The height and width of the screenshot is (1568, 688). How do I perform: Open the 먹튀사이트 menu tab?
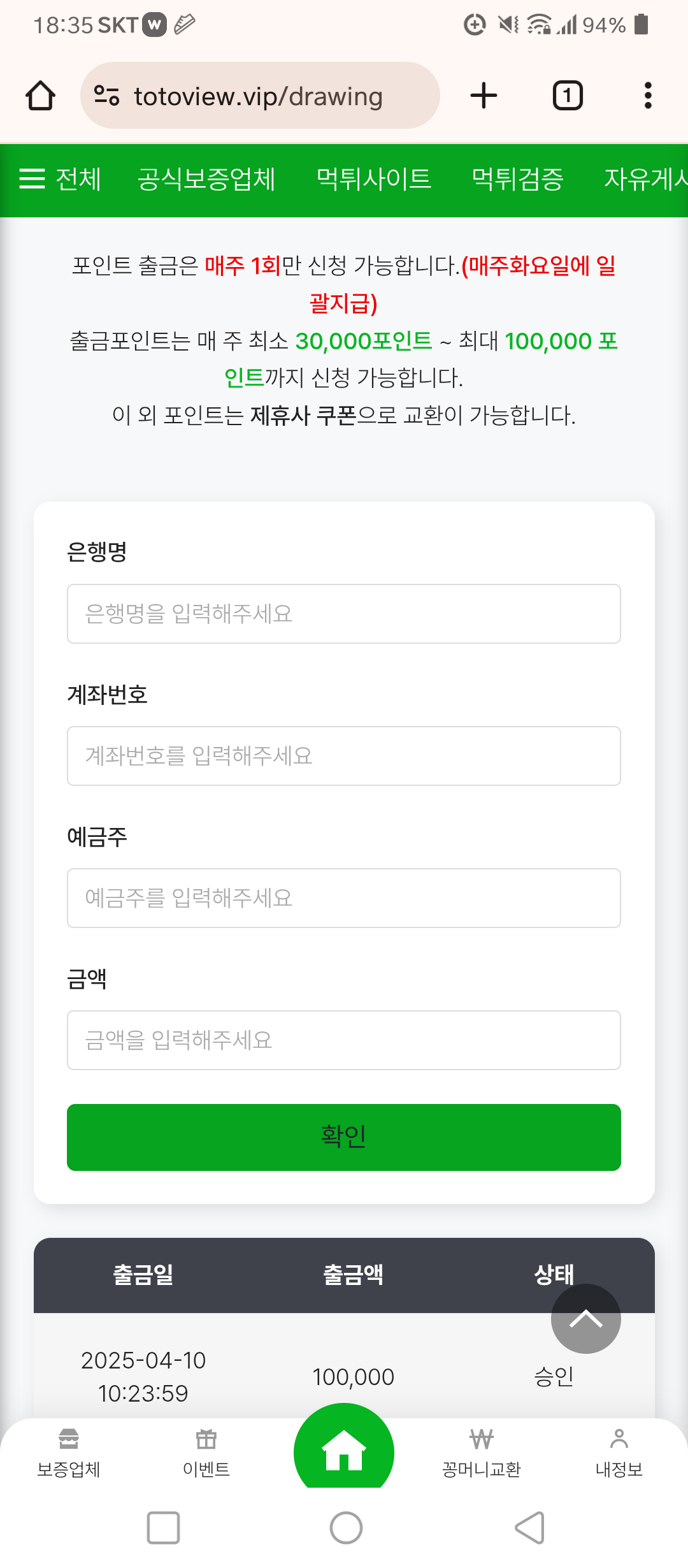click(373, 179)
